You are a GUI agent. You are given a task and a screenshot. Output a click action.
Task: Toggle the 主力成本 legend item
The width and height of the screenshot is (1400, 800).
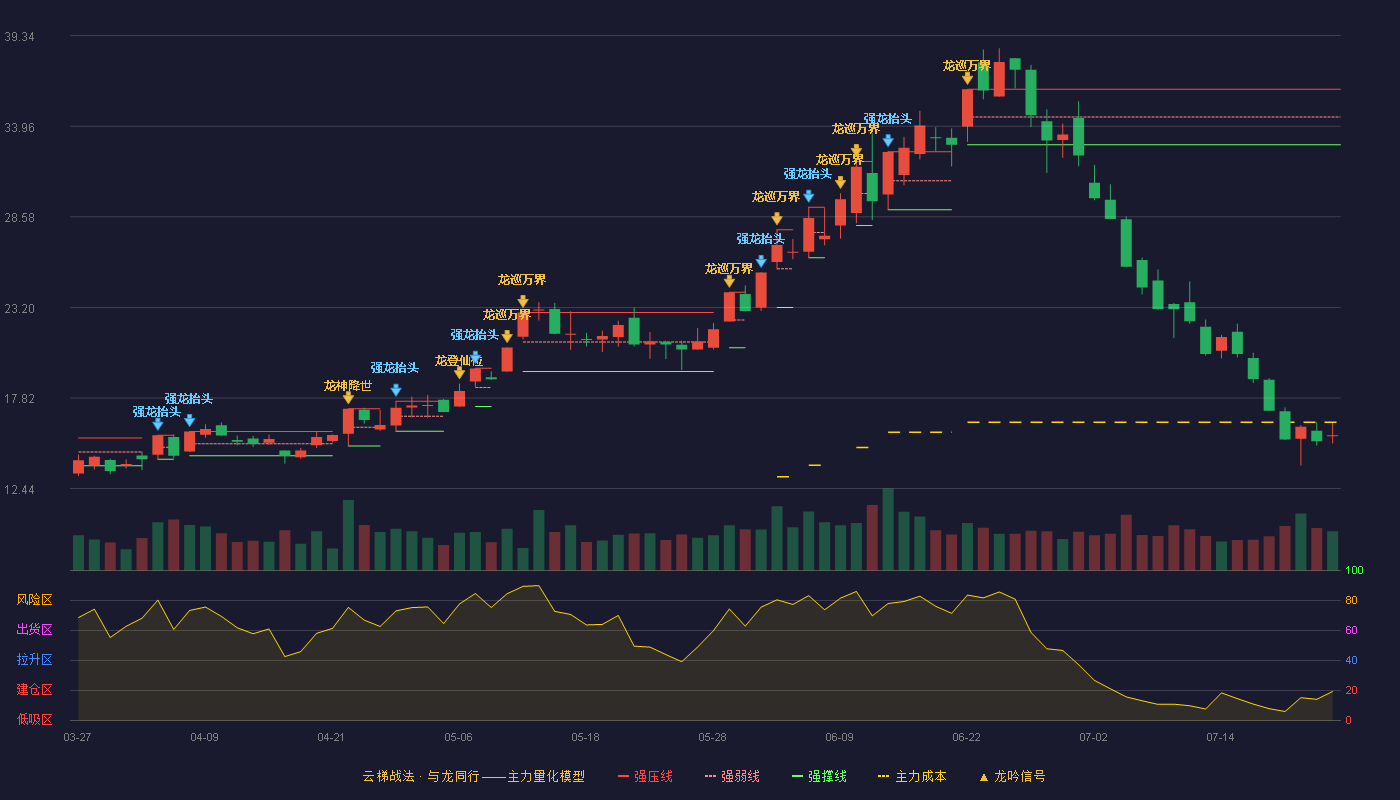(912, 776)
